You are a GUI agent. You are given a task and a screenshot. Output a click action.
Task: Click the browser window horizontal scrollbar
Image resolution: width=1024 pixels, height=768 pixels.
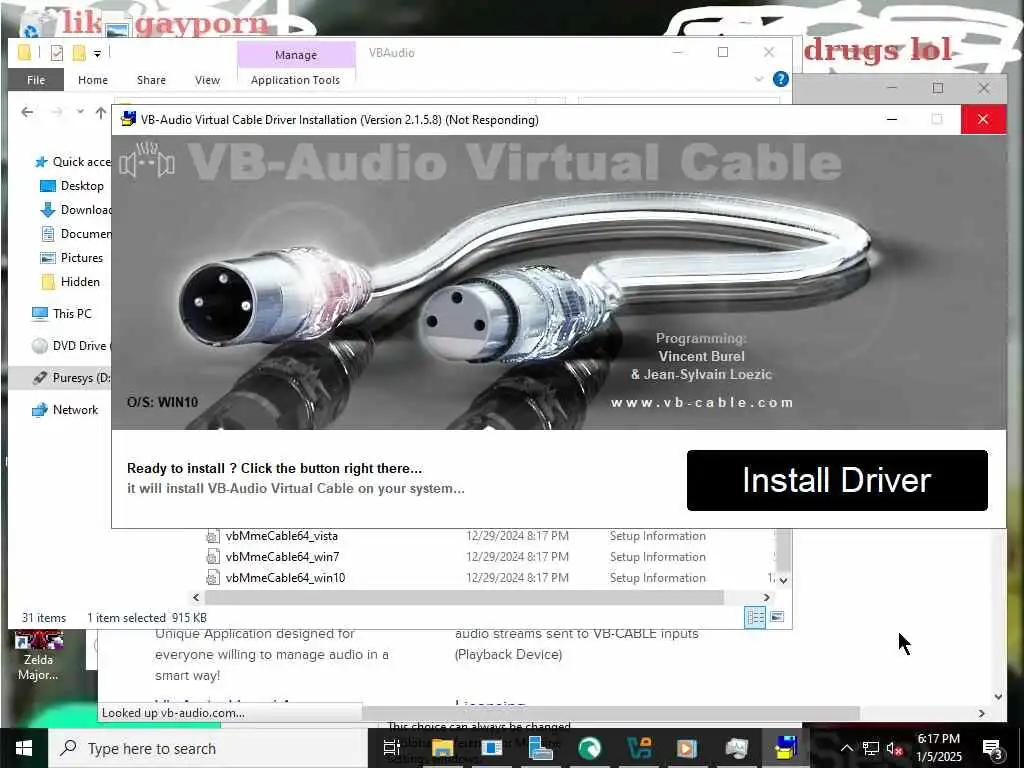click(611, 713)
